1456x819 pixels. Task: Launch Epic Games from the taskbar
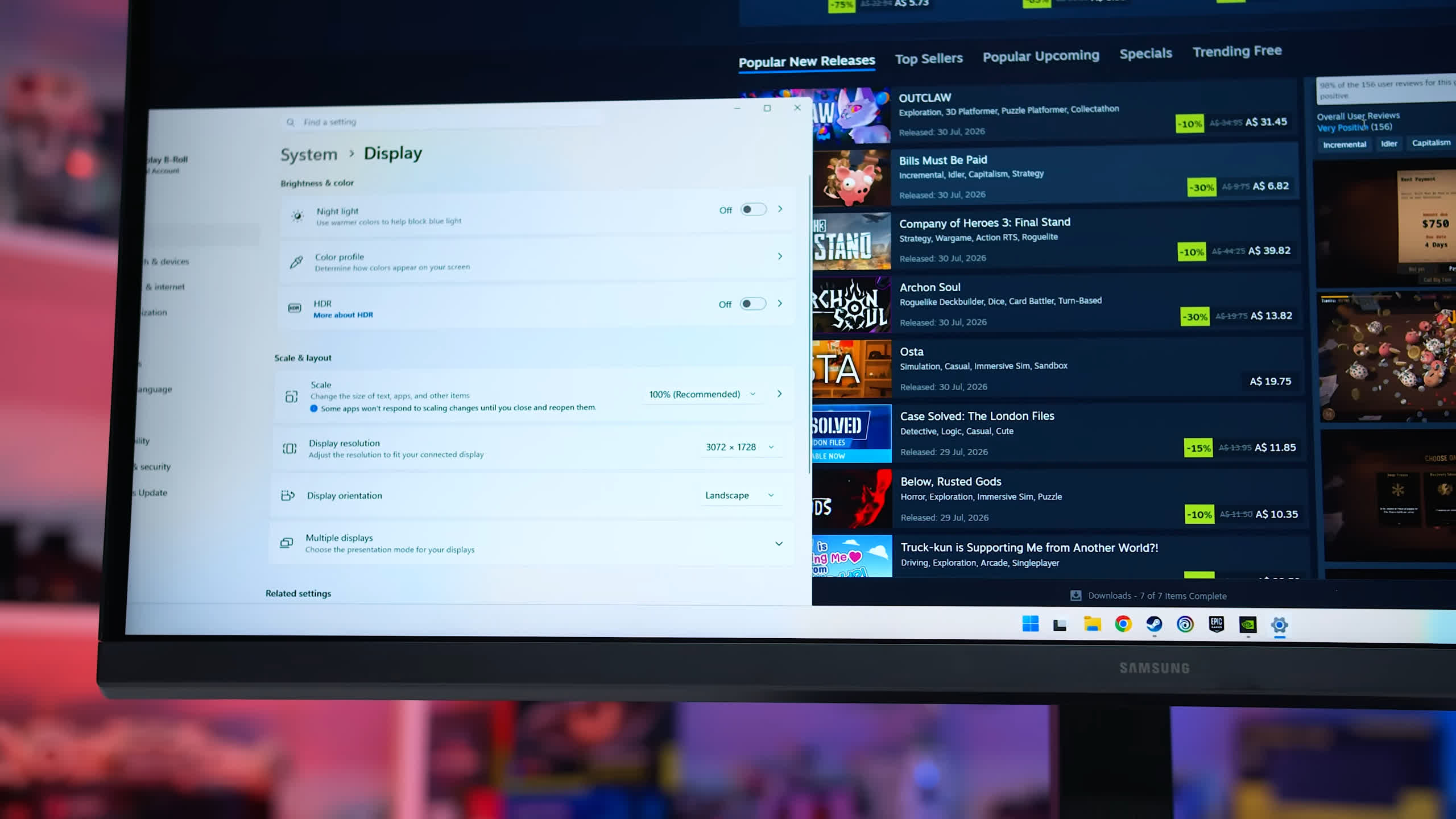tap(1217, 624)
